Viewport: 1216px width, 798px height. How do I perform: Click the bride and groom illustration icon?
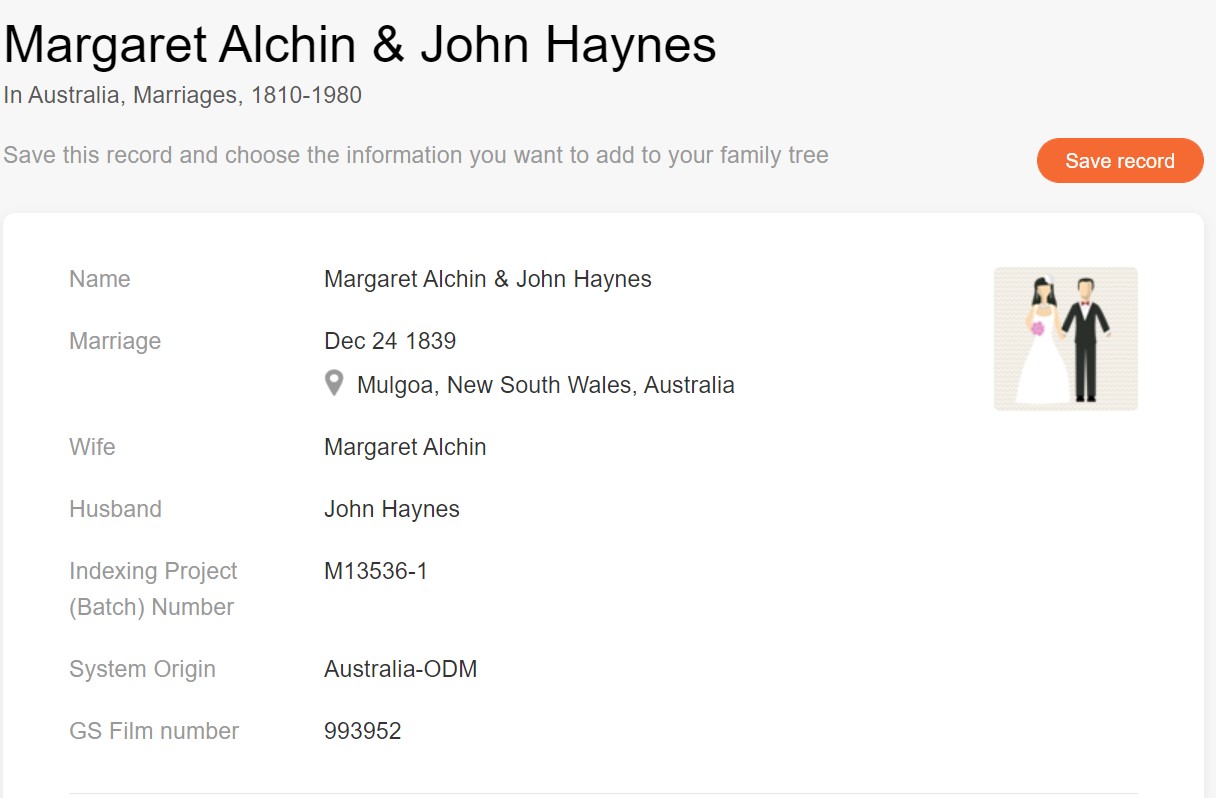click(x=1065, y=337)
